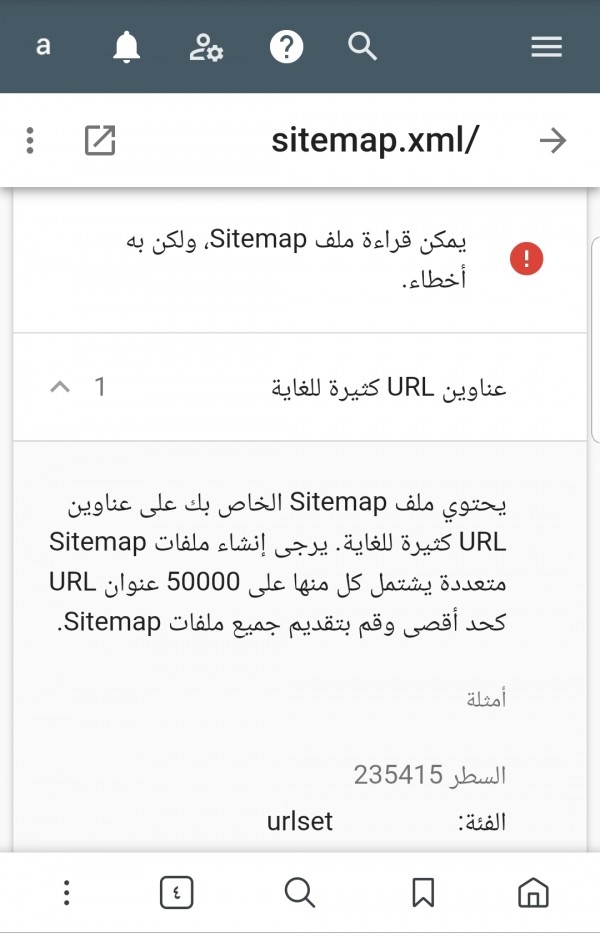Tap the browser search button
600x933 pixels.
(299, 892)
